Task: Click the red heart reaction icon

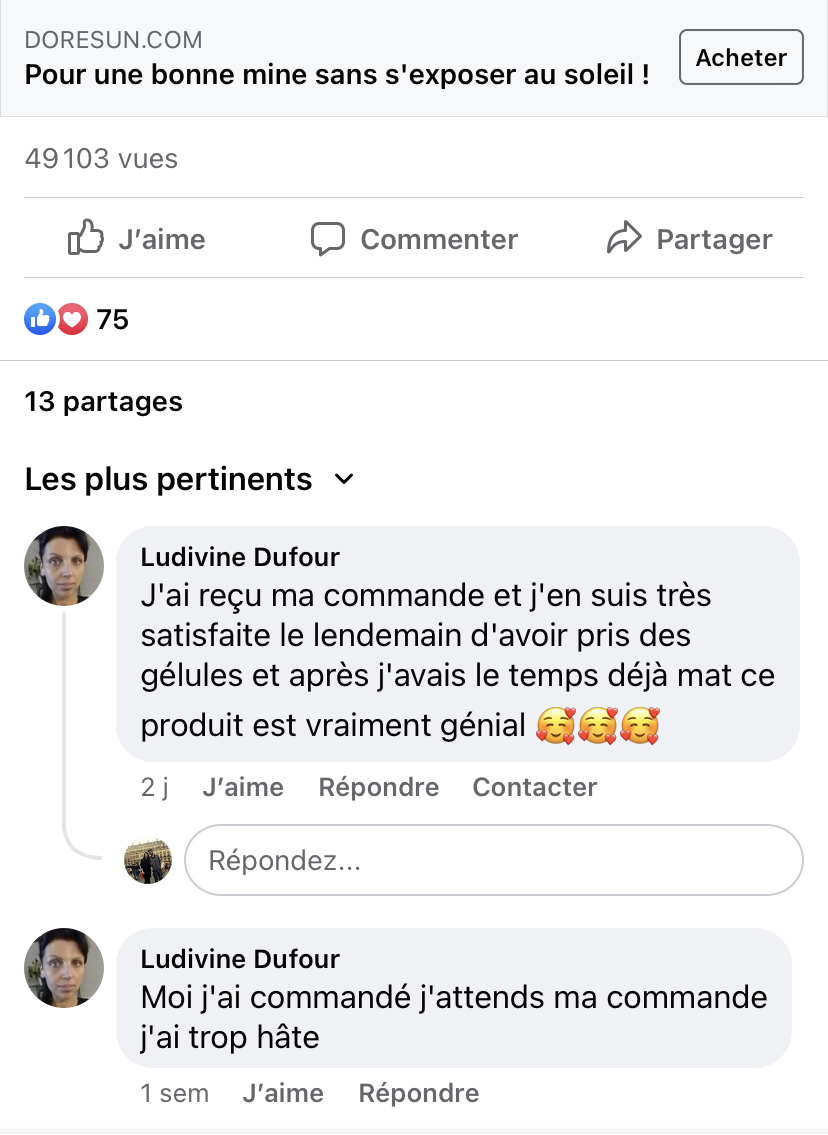Action: tap(72, 319)
